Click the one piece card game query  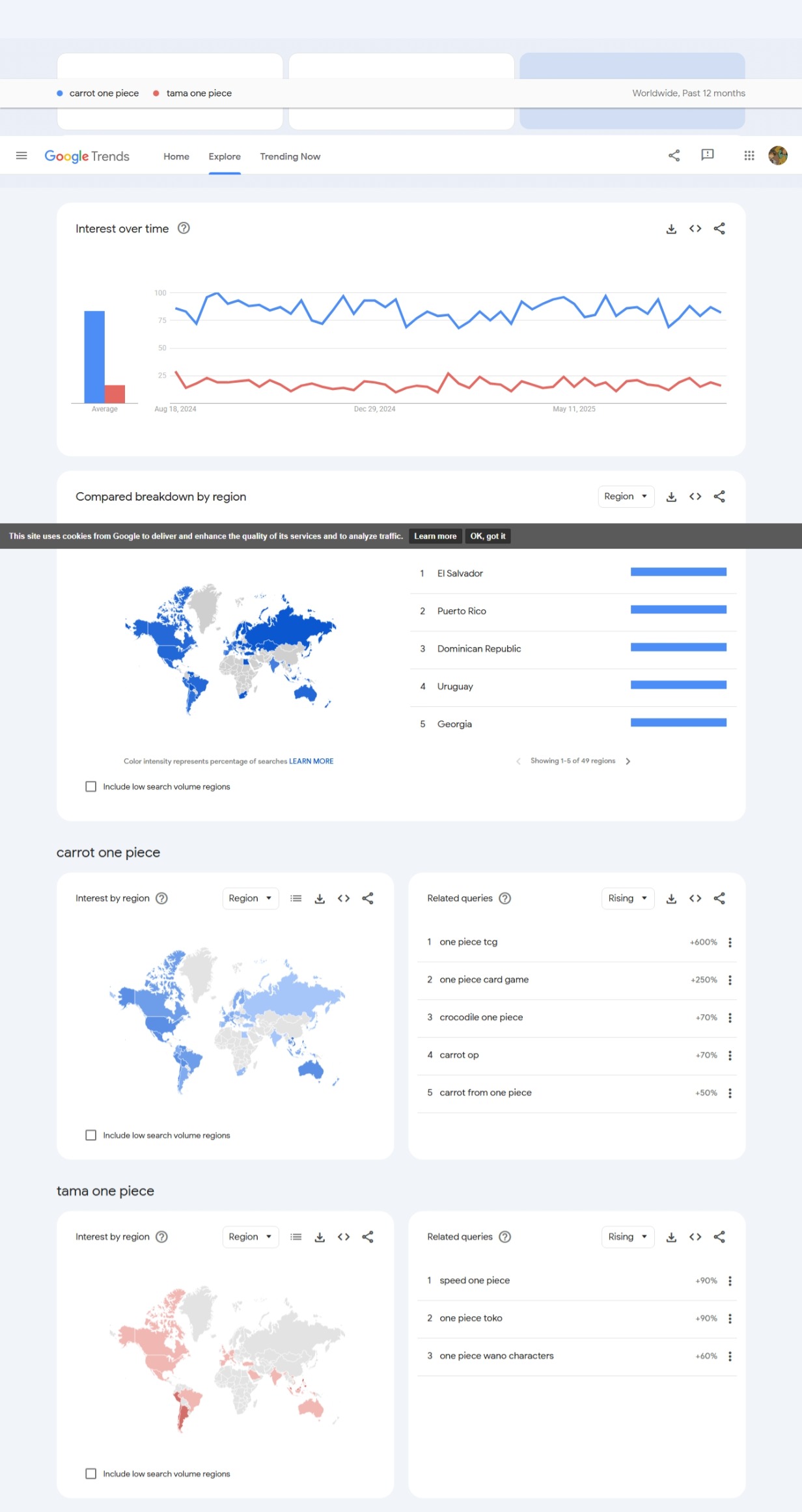(x=484, y=980)
